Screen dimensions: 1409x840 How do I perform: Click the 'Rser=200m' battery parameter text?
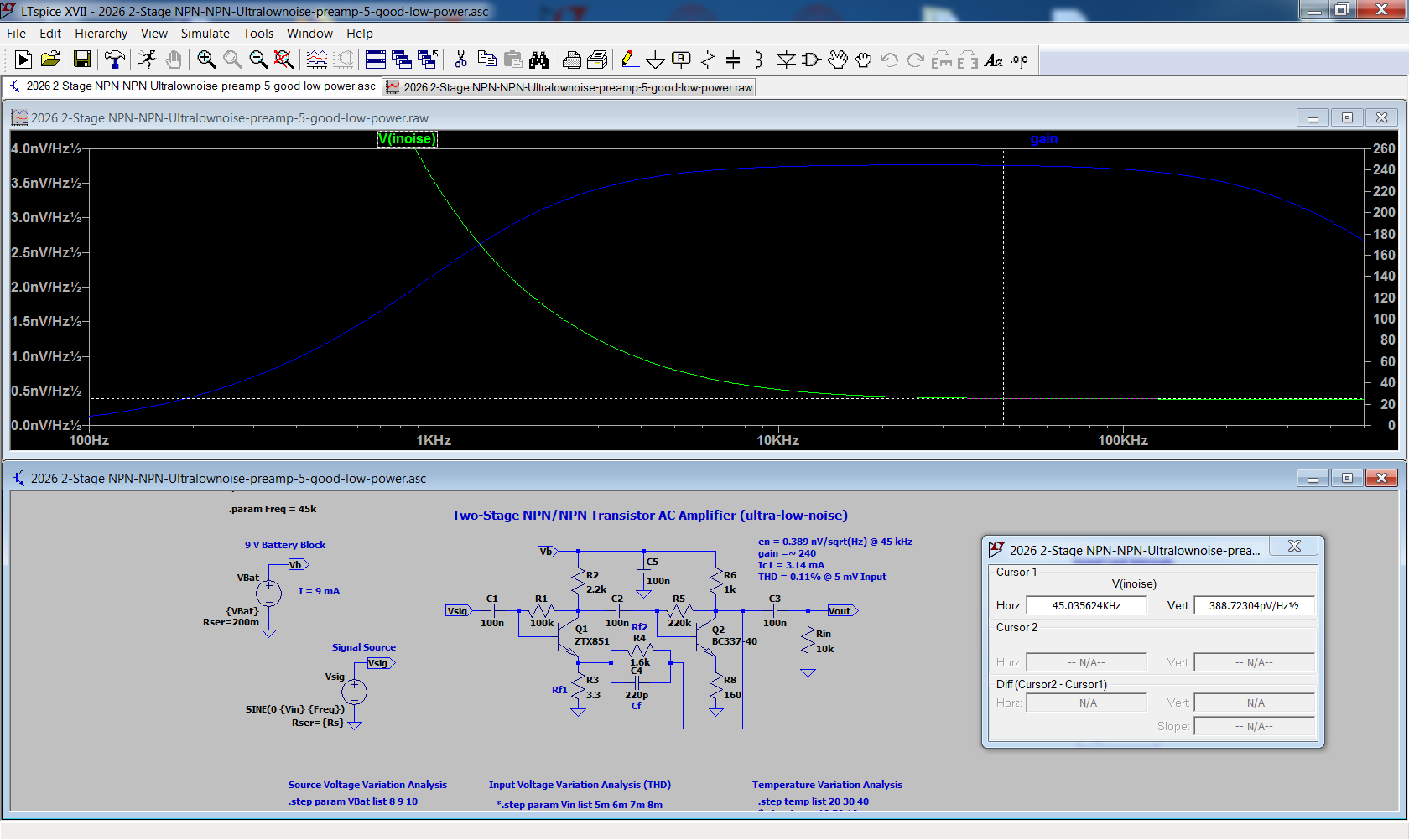pyautogui.click(x=231, y=622)
